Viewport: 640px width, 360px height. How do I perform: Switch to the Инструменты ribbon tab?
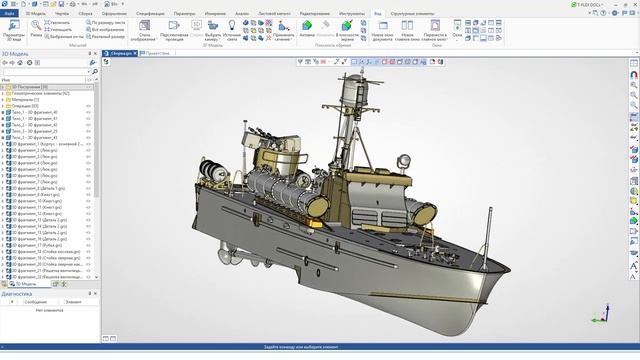coord(352,13)
